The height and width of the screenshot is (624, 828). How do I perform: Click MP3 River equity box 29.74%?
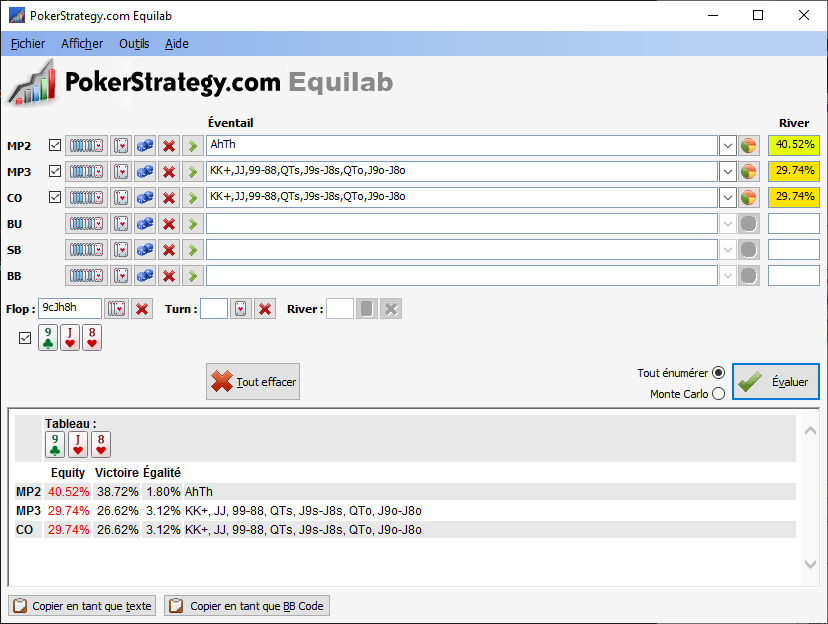(794, 171)
